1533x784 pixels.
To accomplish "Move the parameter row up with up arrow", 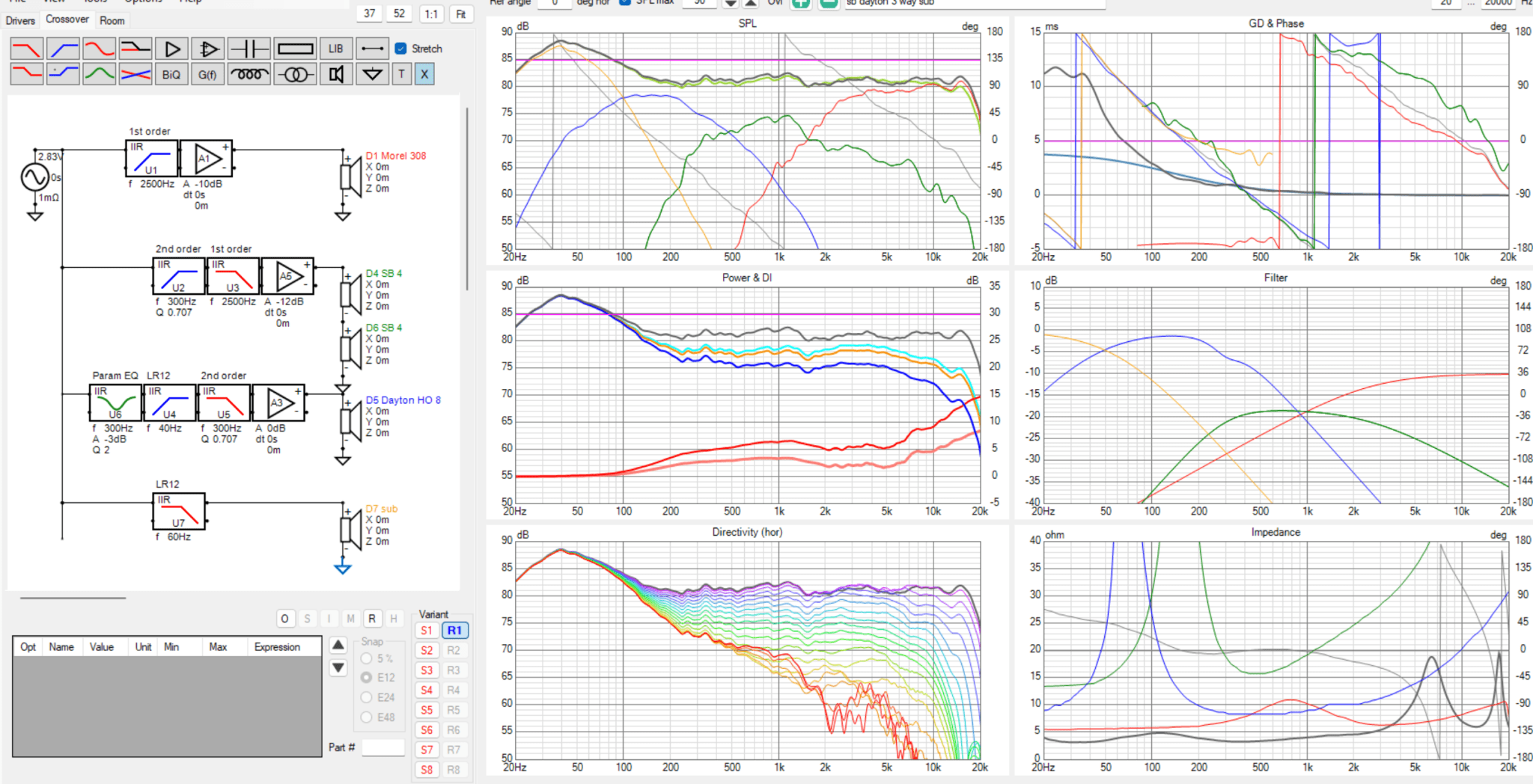I will pyautogui.click(x=338, y=645).
